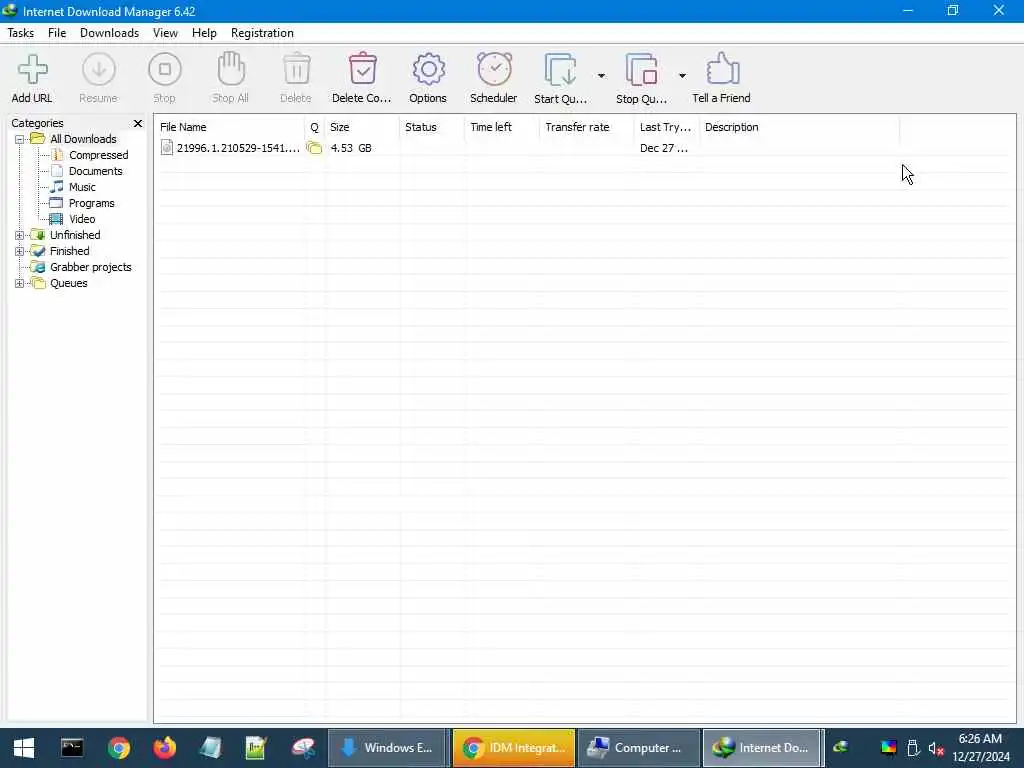
Task: Click the Stop Queue icon
Action: 641,70
